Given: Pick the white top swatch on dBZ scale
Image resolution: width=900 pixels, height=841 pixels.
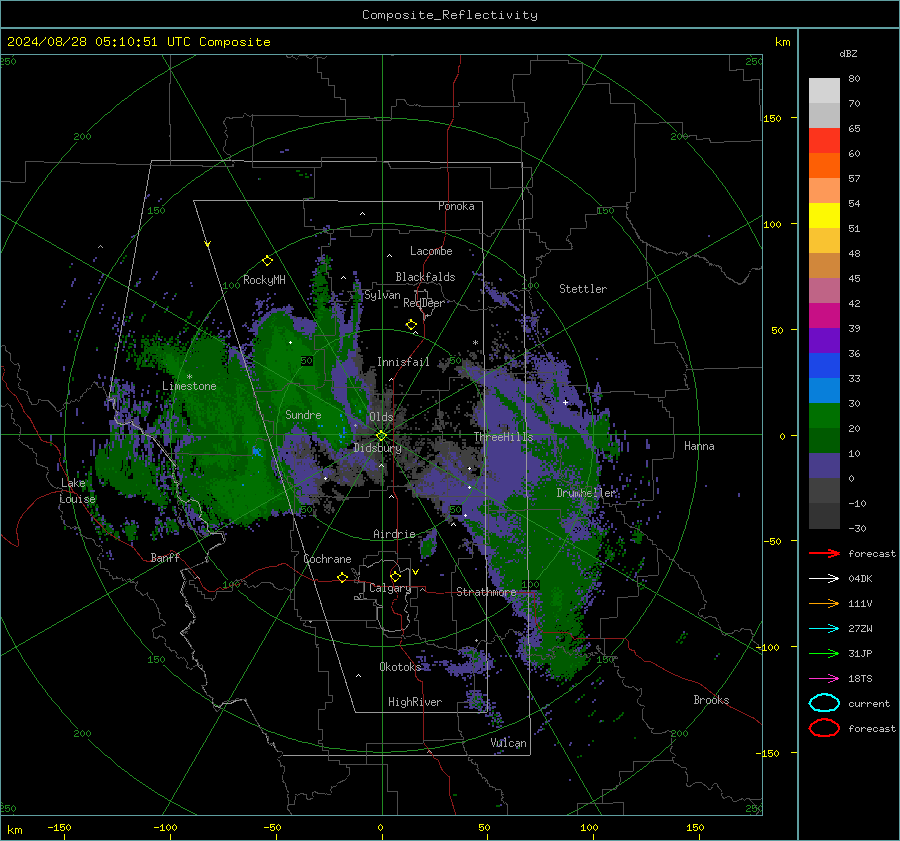Looking at the screenshot, I should click(824, 90).
